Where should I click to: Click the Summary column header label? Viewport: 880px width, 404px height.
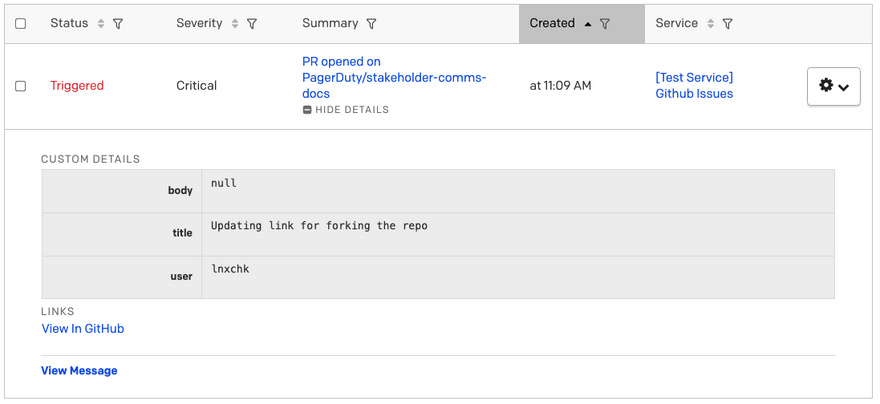point(330,23)
